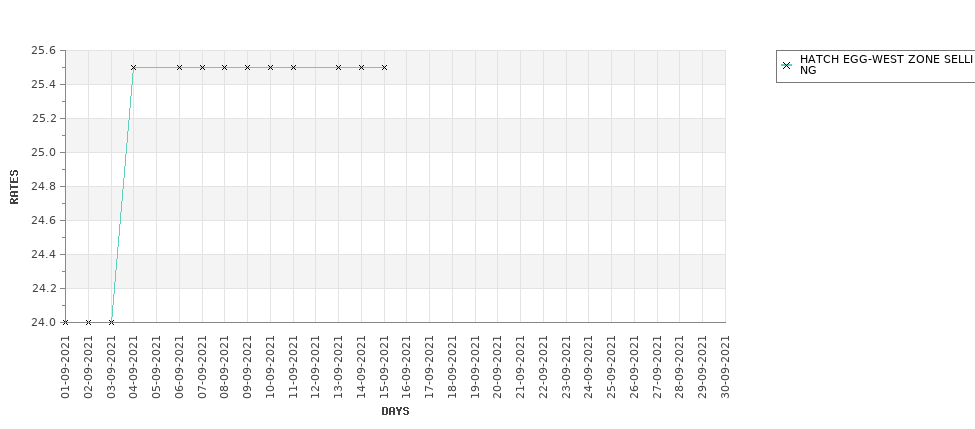Click the 25-09-2021 date label
Viewport: 975px width, 429px height.
pyautogui.click(x=611, y=367)
